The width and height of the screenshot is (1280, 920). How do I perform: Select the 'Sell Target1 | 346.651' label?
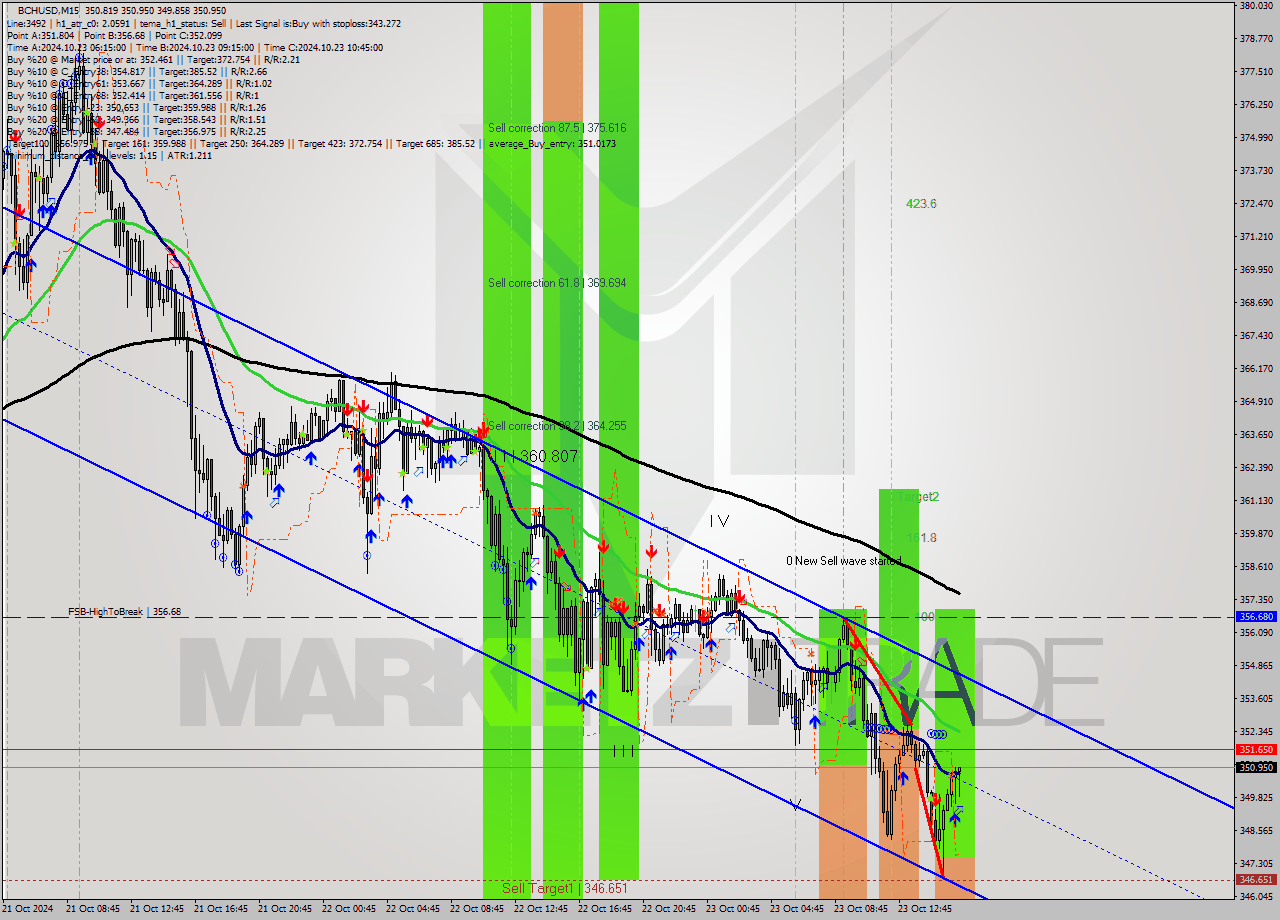565,888
